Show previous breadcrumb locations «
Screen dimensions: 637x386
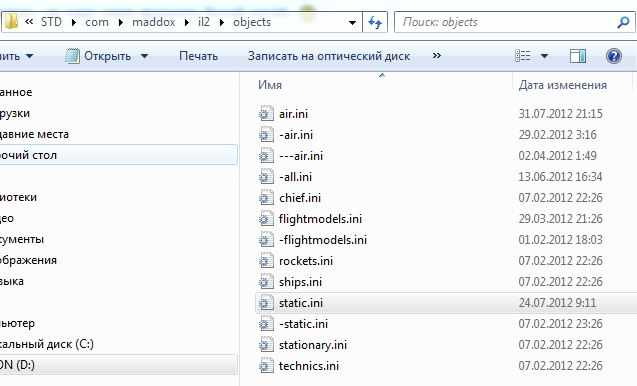point(28,22)
